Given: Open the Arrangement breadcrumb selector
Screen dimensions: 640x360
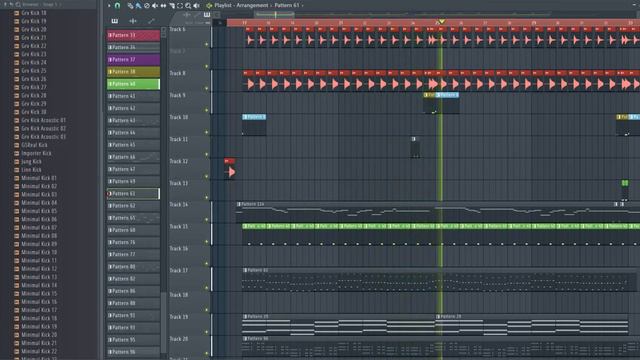Looking at the screenshot, I should tap(252, 6).
